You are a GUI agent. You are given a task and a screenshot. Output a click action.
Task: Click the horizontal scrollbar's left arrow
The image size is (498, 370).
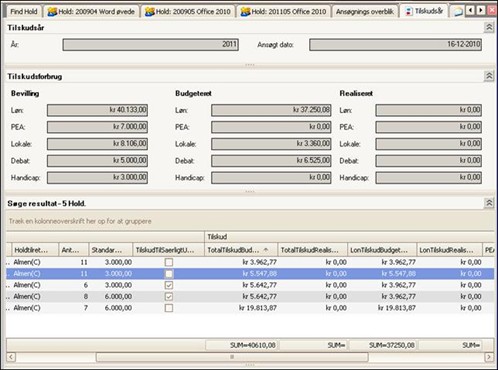11,357
